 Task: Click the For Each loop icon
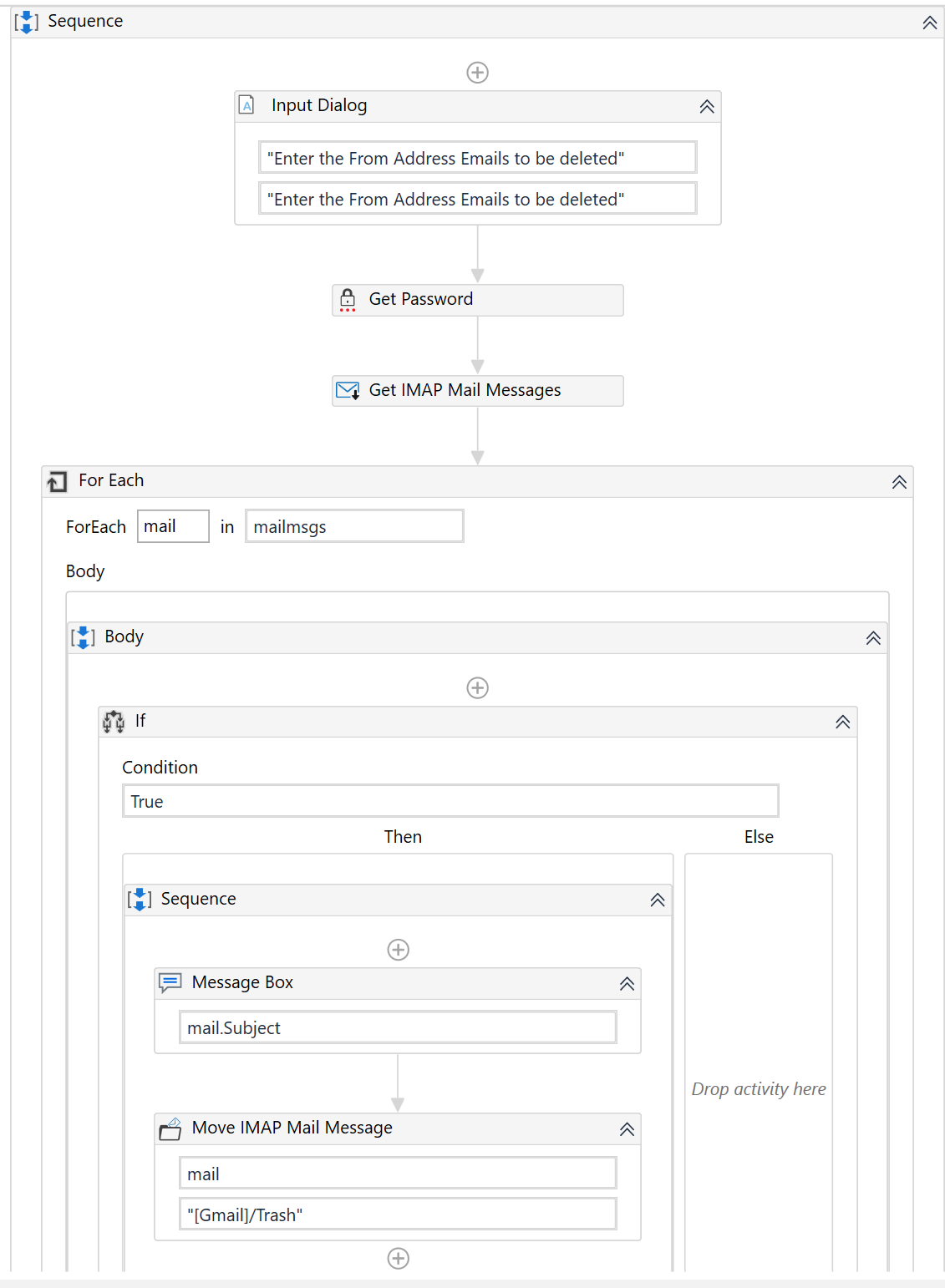tap(57, 481)
